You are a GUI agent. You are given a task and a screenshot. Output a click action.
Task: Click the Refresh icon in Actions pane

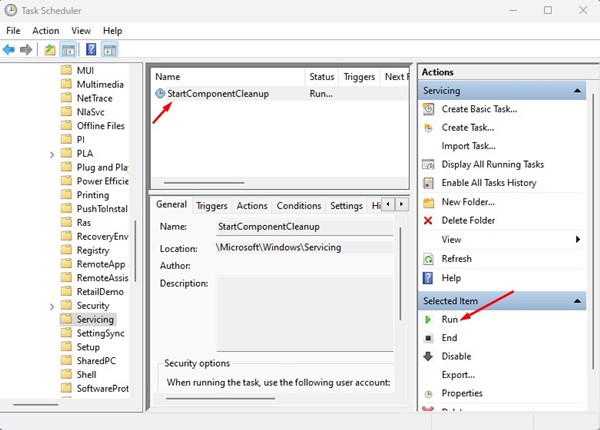point(429,258)
